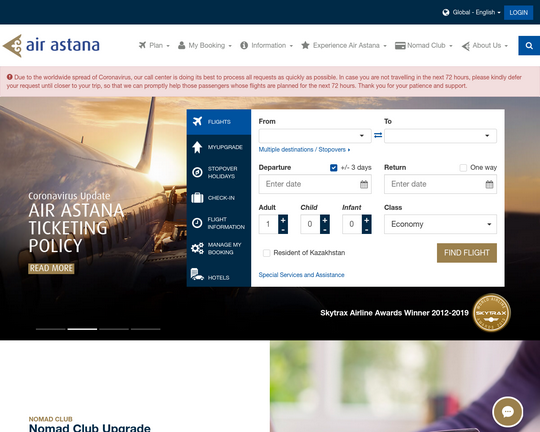
Task: Click the Child count field
Action: (310, 224)
